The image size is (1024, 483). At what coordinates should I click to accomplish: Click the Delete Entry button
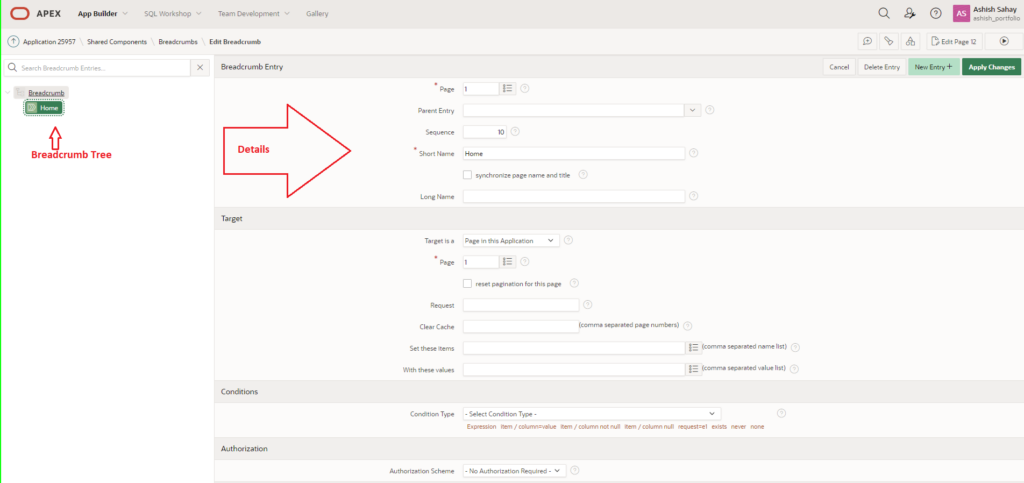[881, 67]
